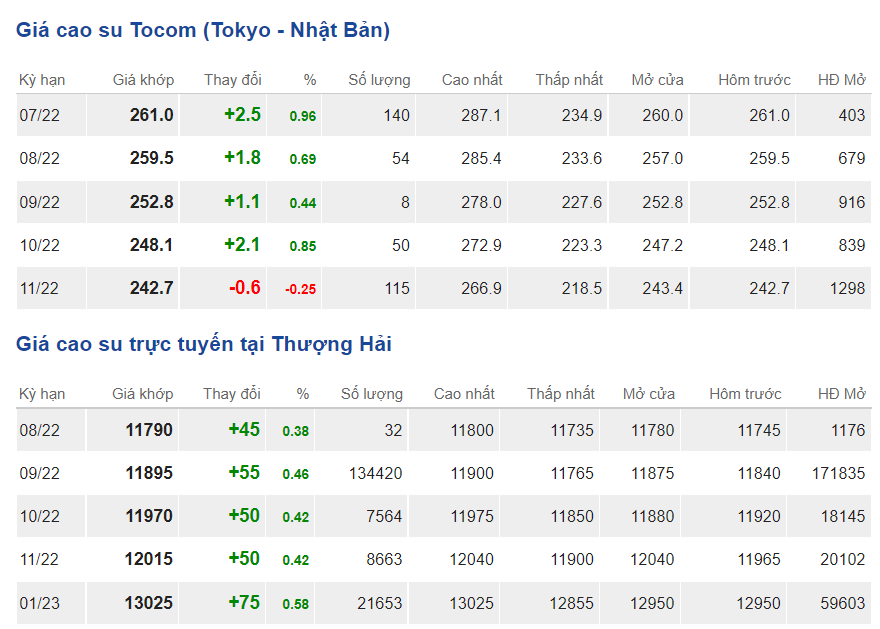Click 'Số lượng' header in Tocom table
880x629 pixels.
pyautogui.click(x=379, y=80)
